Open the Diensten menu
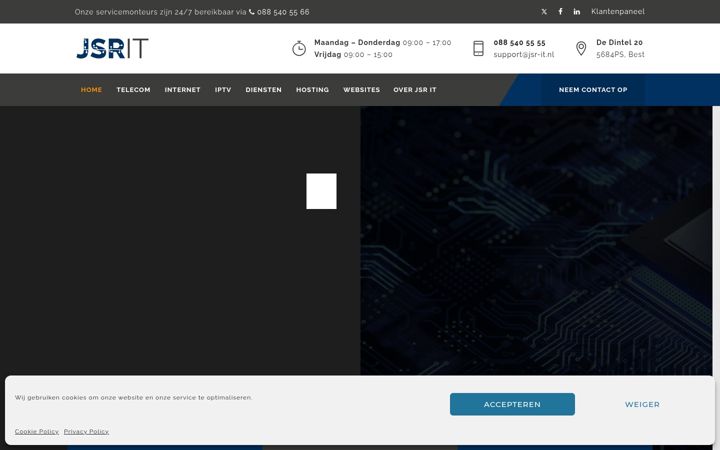 point(264,90)
